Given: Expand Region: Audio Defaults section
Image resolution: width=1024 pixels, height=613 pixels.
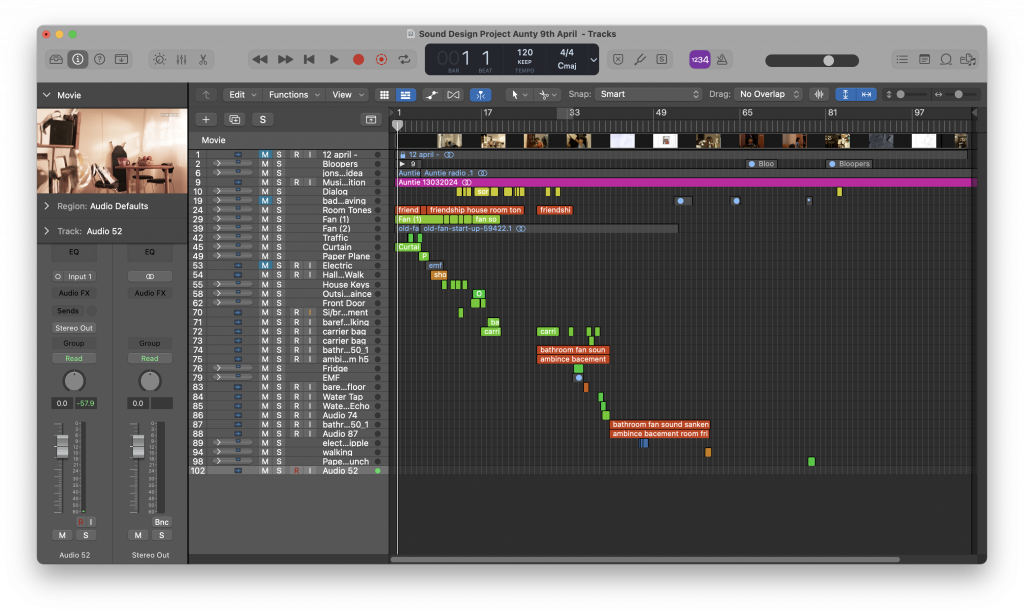Looking at the screenshot, I should (x=47, y=206).
